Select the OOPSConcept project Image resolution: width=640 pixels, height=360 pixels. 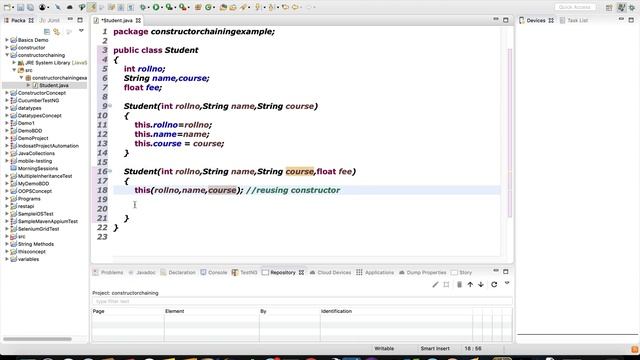(35, 191)
